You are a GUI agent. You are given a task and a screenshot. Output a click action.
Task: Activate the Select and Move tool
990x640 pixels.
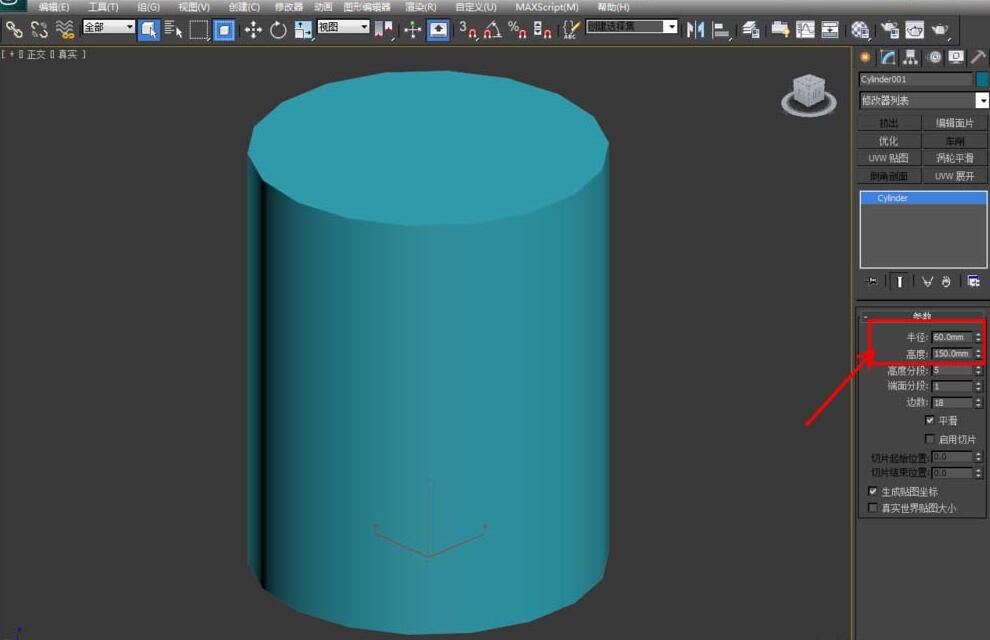(x=253, y=30)
